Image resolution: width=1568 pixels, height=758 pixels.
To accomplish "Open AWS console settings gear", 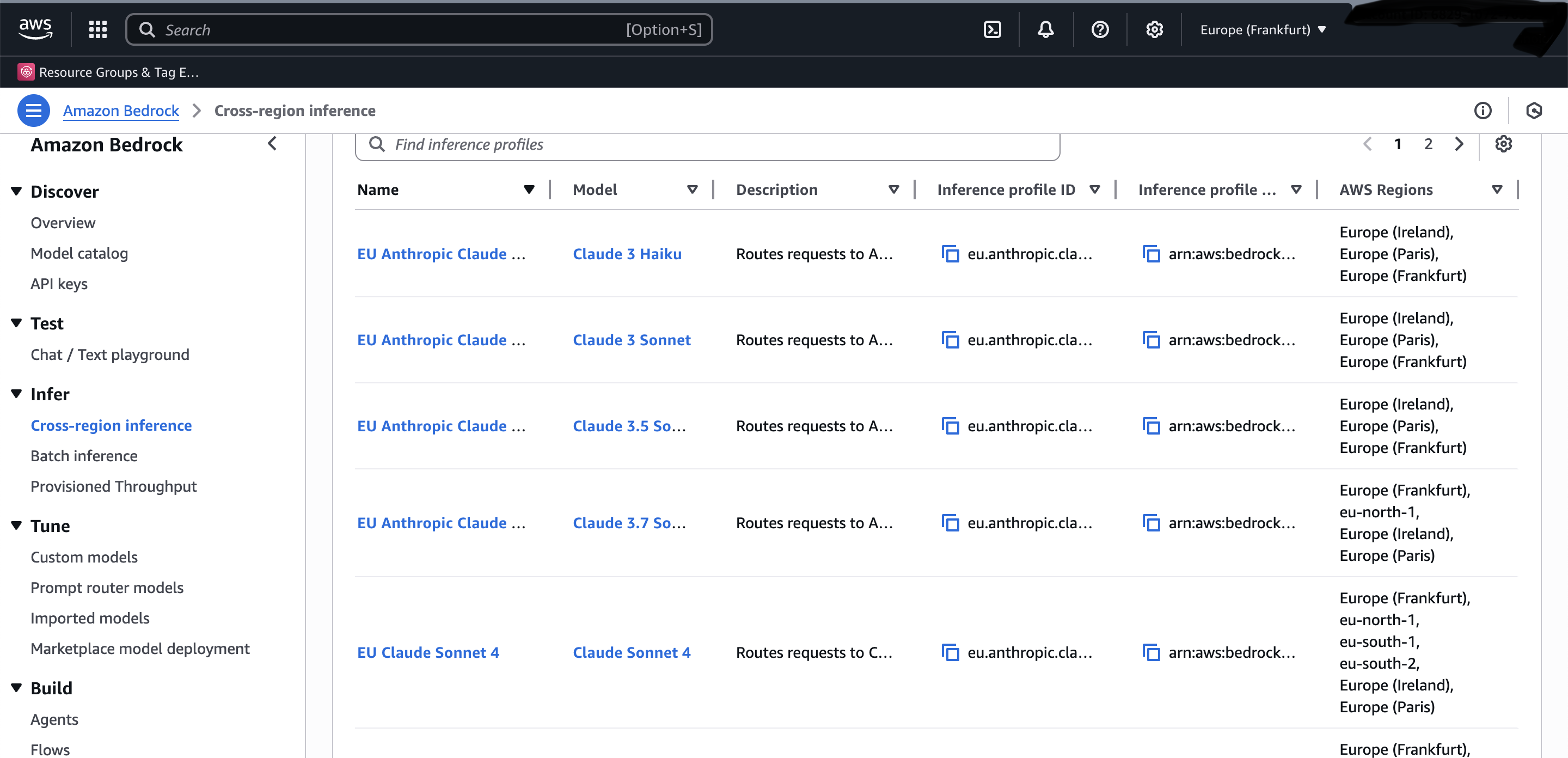I will tap(1154, 29).
